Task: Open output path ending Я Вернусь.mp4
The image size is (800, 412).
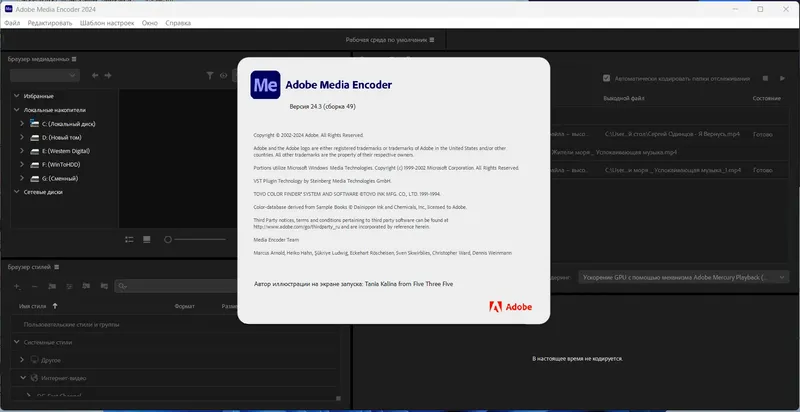Action: [672, 134]
